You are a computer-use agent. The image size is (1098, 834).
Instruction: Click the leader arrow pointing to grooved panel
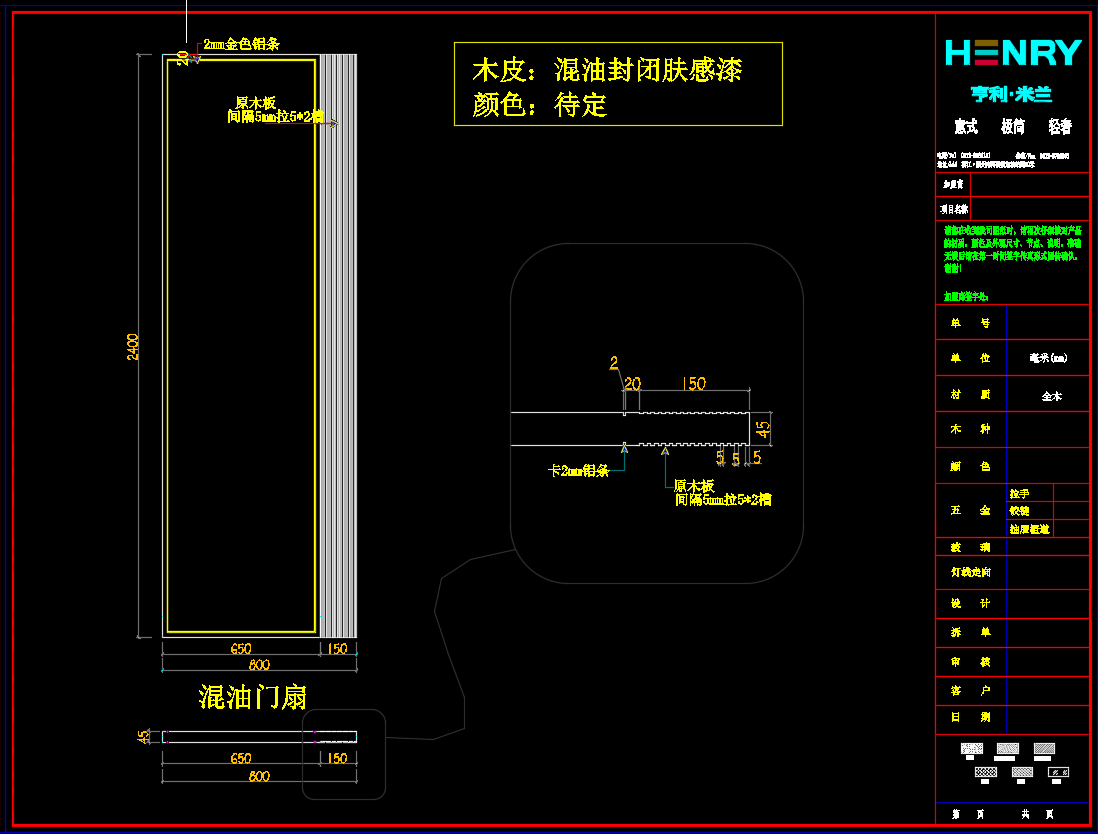coord(333,123)
